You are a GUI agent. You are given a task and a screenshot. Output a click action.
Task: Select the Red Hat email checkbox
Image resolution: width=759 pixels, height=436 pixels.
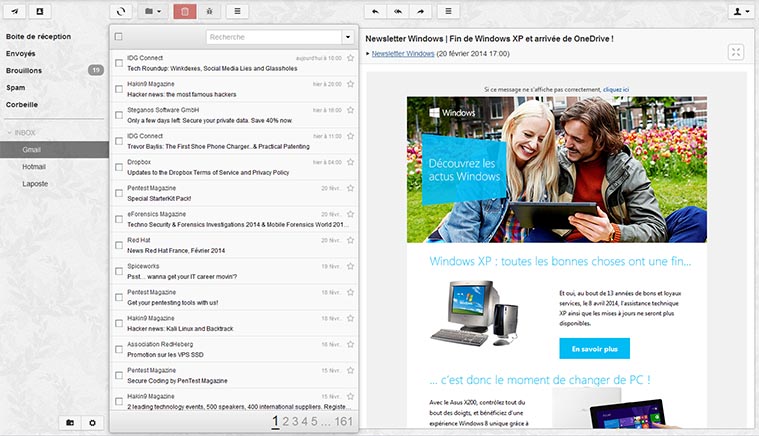(119, 244)
